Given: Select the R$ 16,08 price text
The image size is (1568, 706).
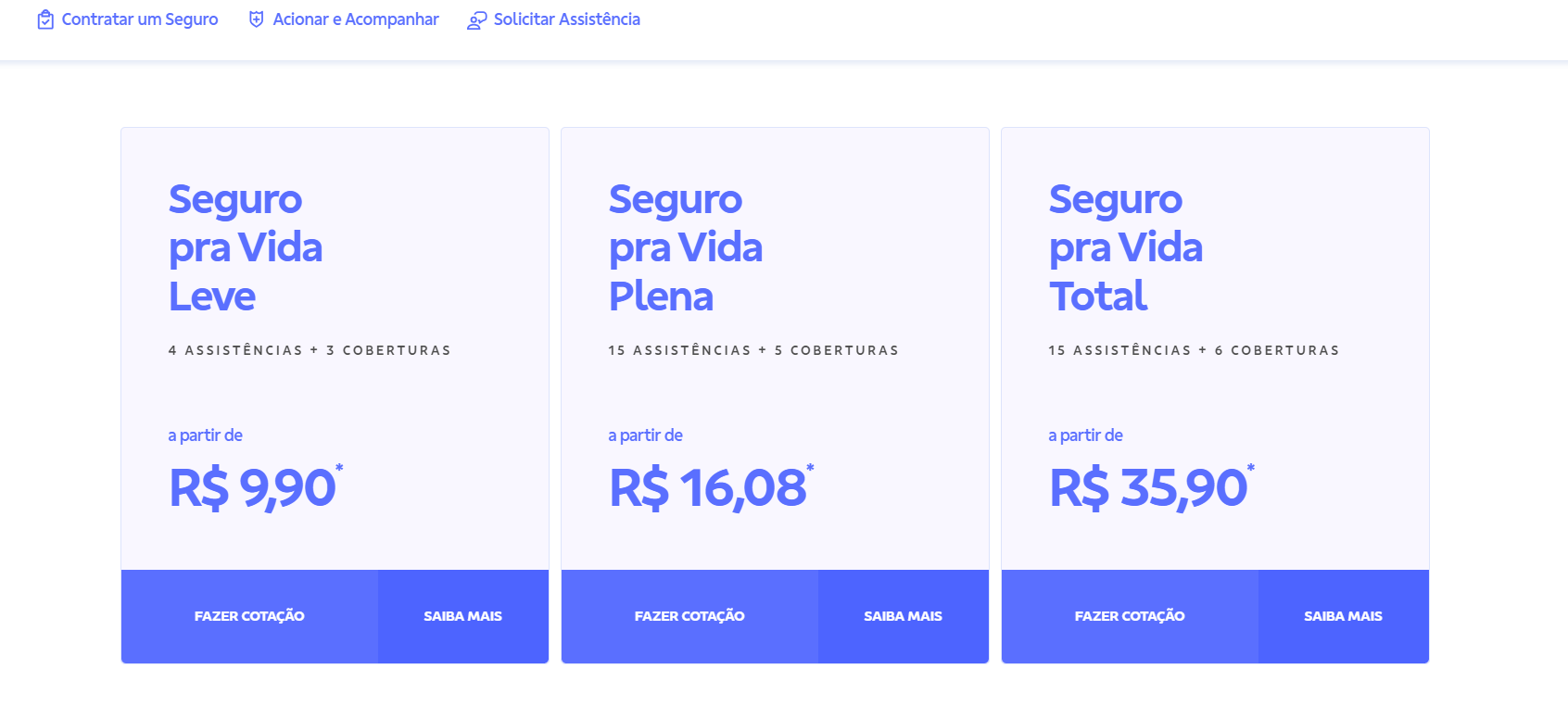Looking at the screenshot, I should click(x=708, y=487).
